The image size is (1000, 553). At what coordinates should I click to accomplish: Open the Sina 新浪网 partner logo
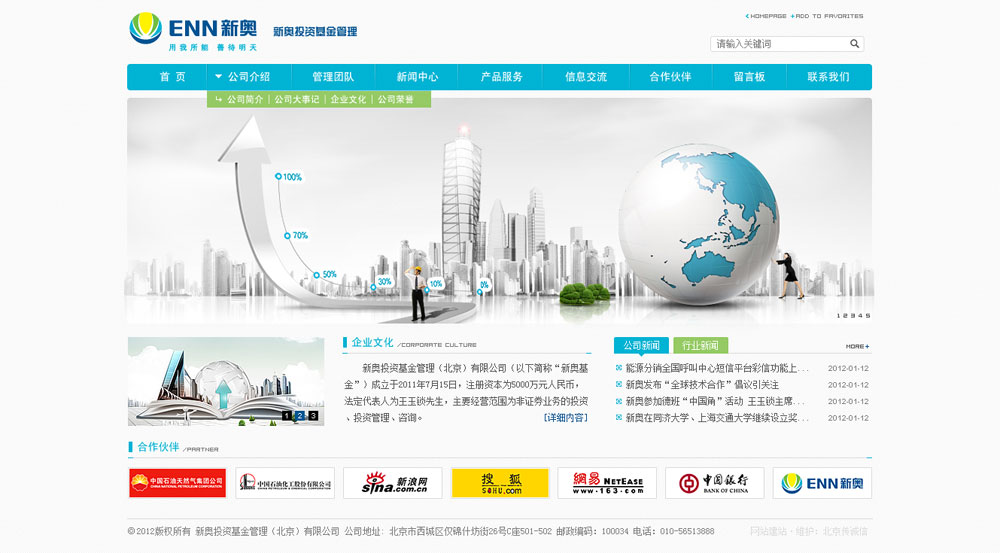coord(392,483)
